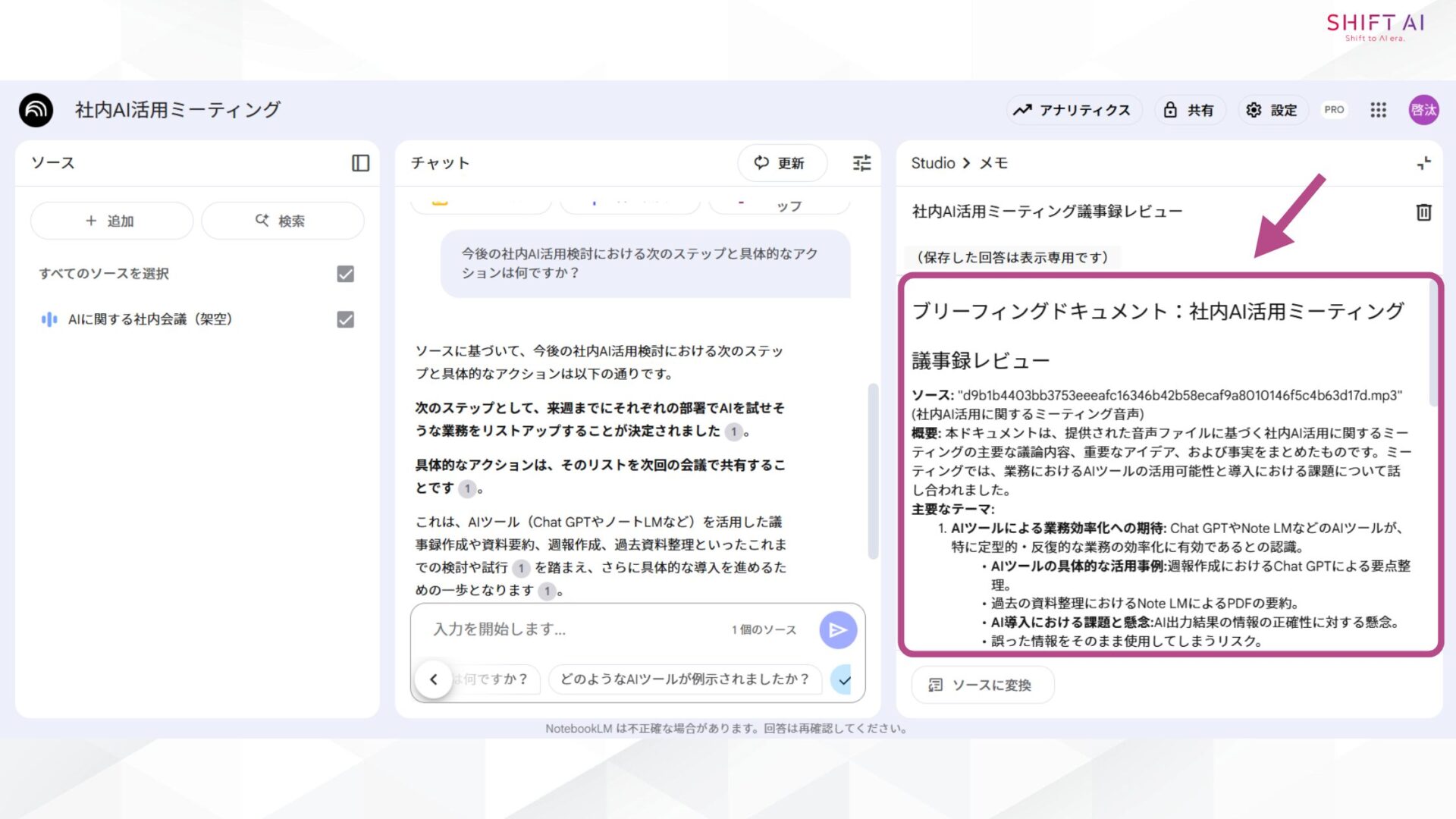Click the audio waveform icon beside the source
This screenshot has width=1456, height=819.
(x=49, y=319)
